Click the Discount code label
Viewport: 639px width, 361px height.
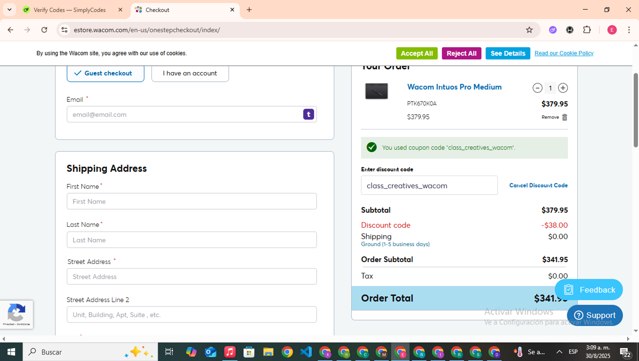tap(386, 225)
